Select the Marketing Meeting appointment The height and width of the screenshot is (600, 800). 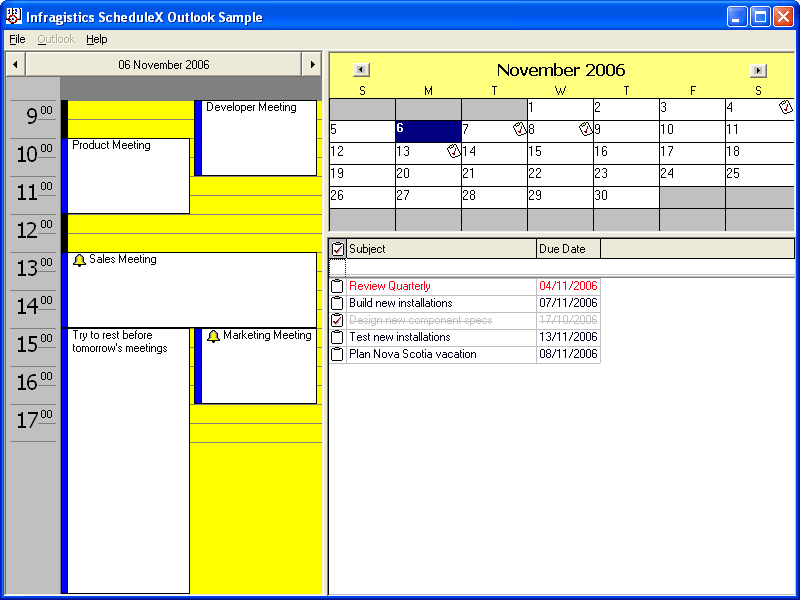pyautogui.click(x=255, y=366)
